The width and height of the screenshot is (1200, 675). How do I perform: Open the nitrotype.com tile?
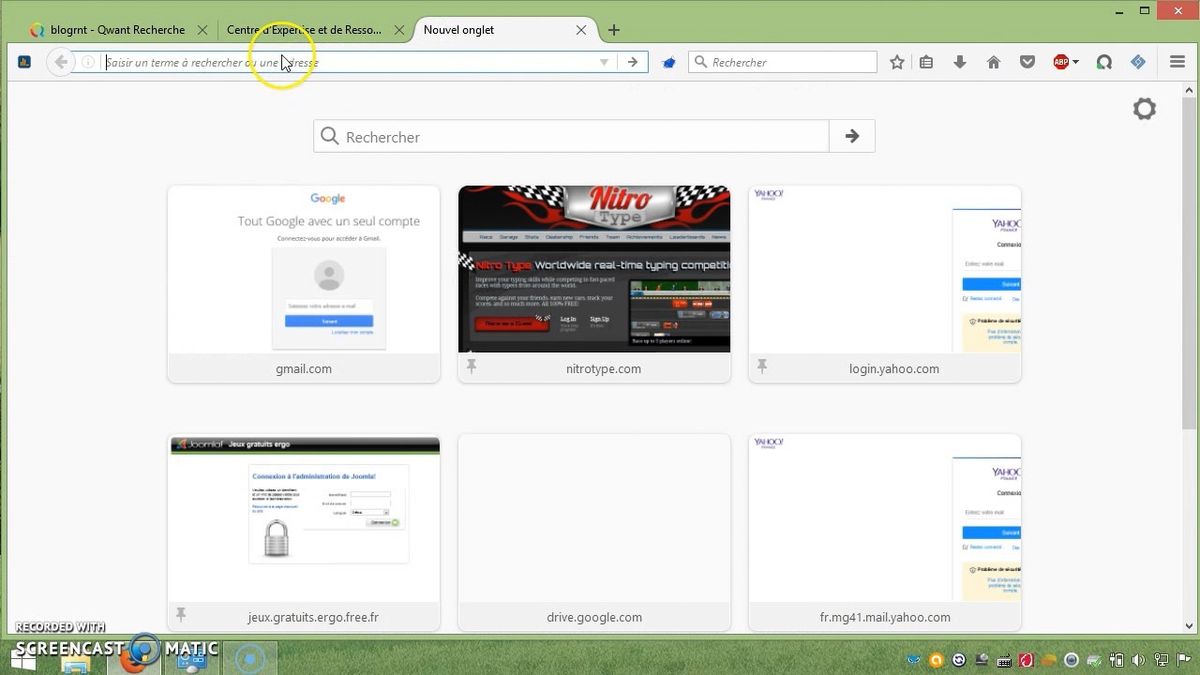click(594, 284)
